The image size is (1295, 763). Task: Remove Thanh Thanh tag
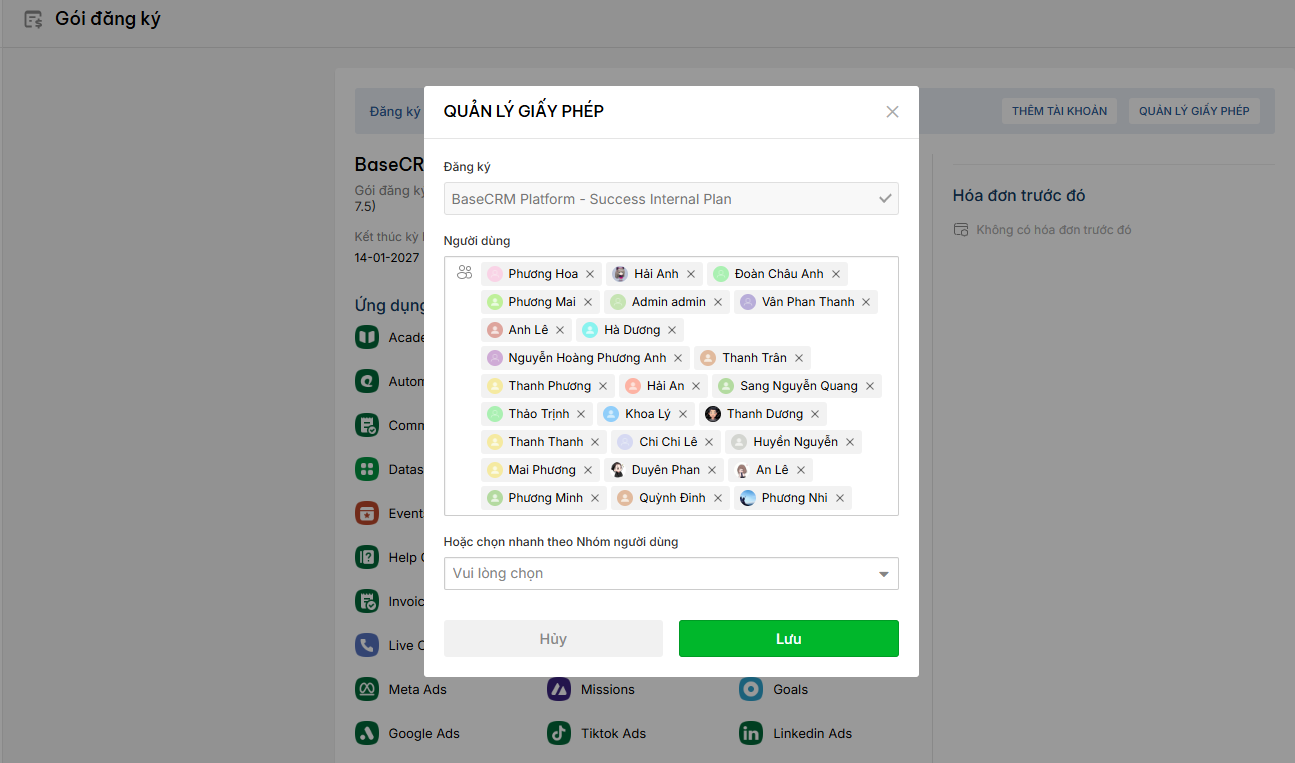coord(595,442)
